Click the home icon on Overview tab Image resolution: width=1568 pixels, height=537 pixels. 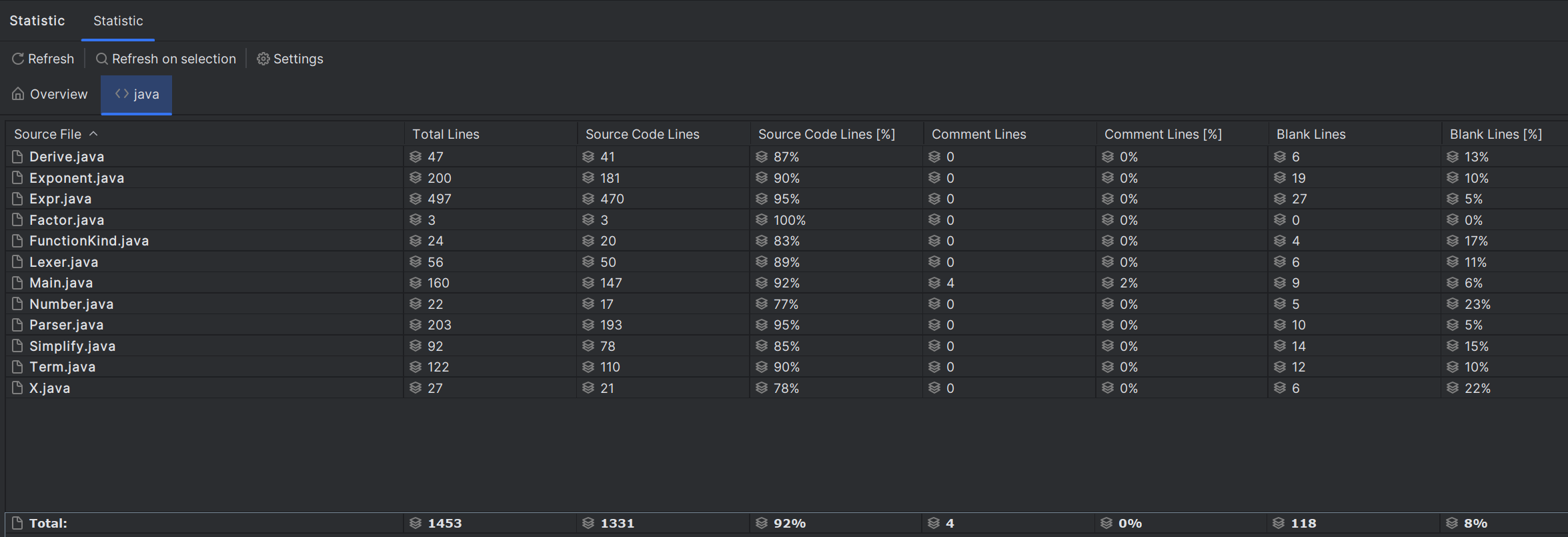(x=18, y=94)
